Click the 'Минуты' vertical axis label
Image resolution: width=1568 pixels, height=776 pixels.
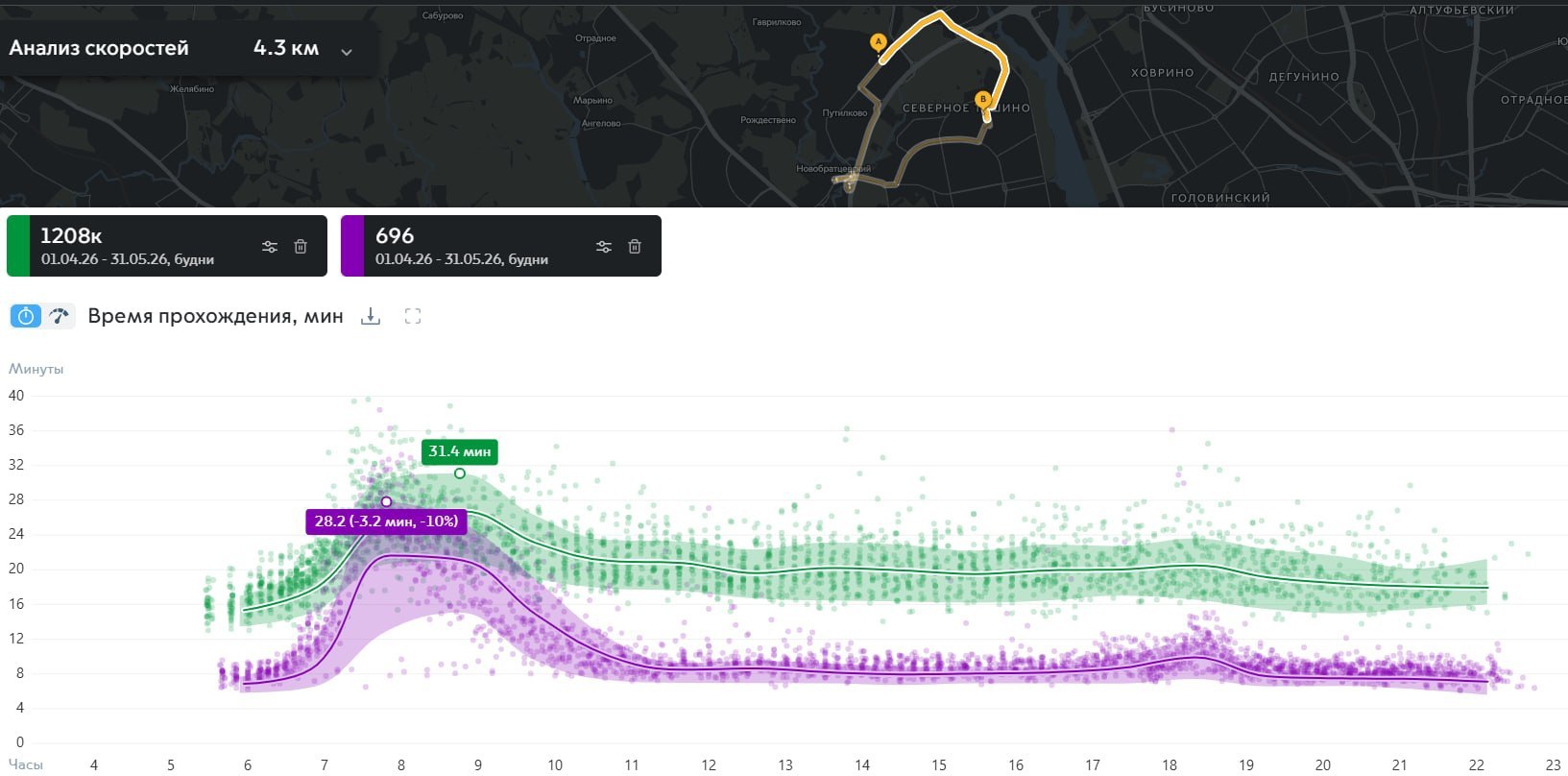tap(36, 369)
